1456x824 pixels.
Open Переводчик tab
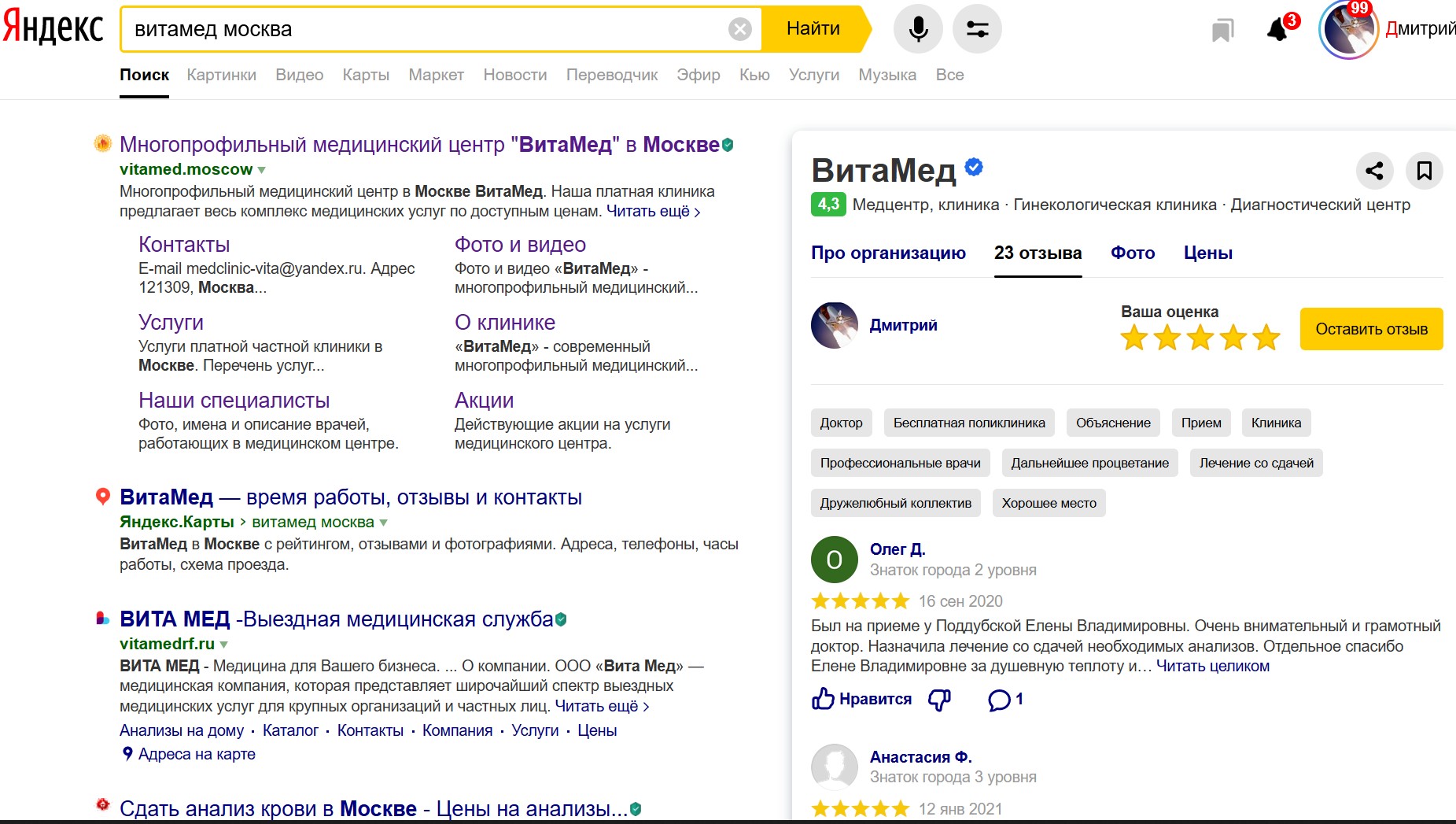pos(612,75)
